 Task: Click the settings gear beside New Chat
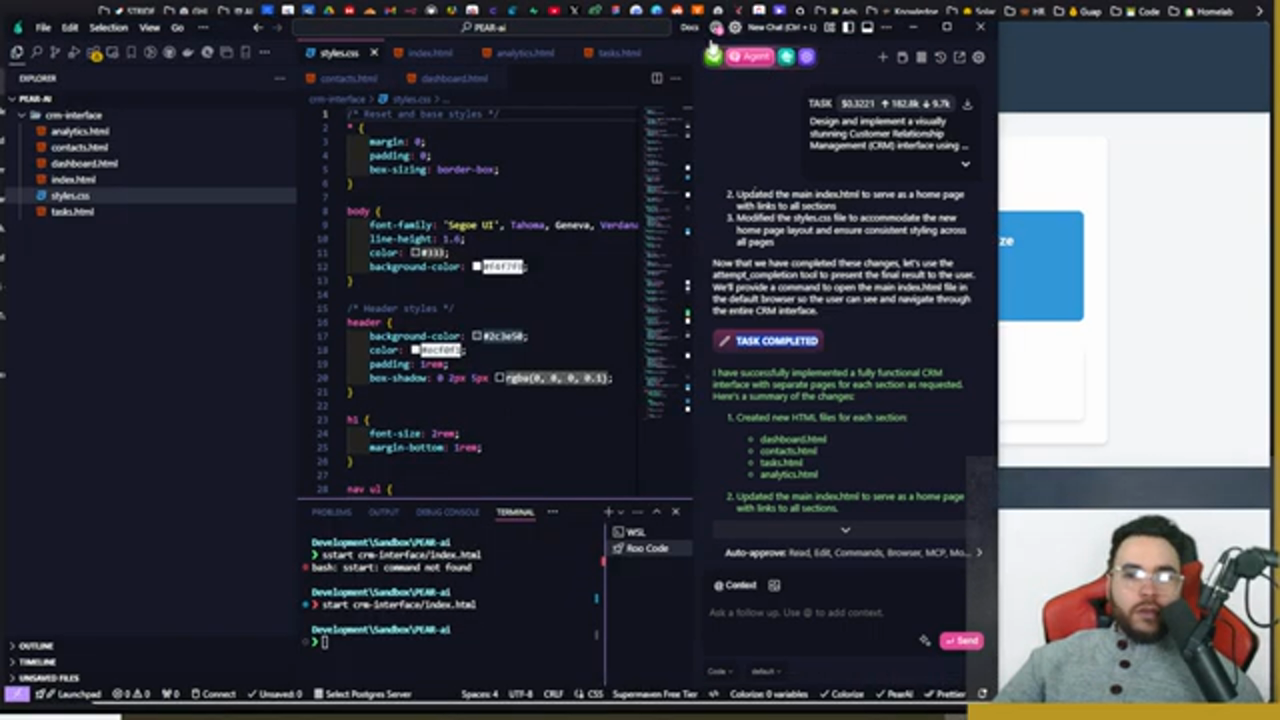(x=735, y=27)
